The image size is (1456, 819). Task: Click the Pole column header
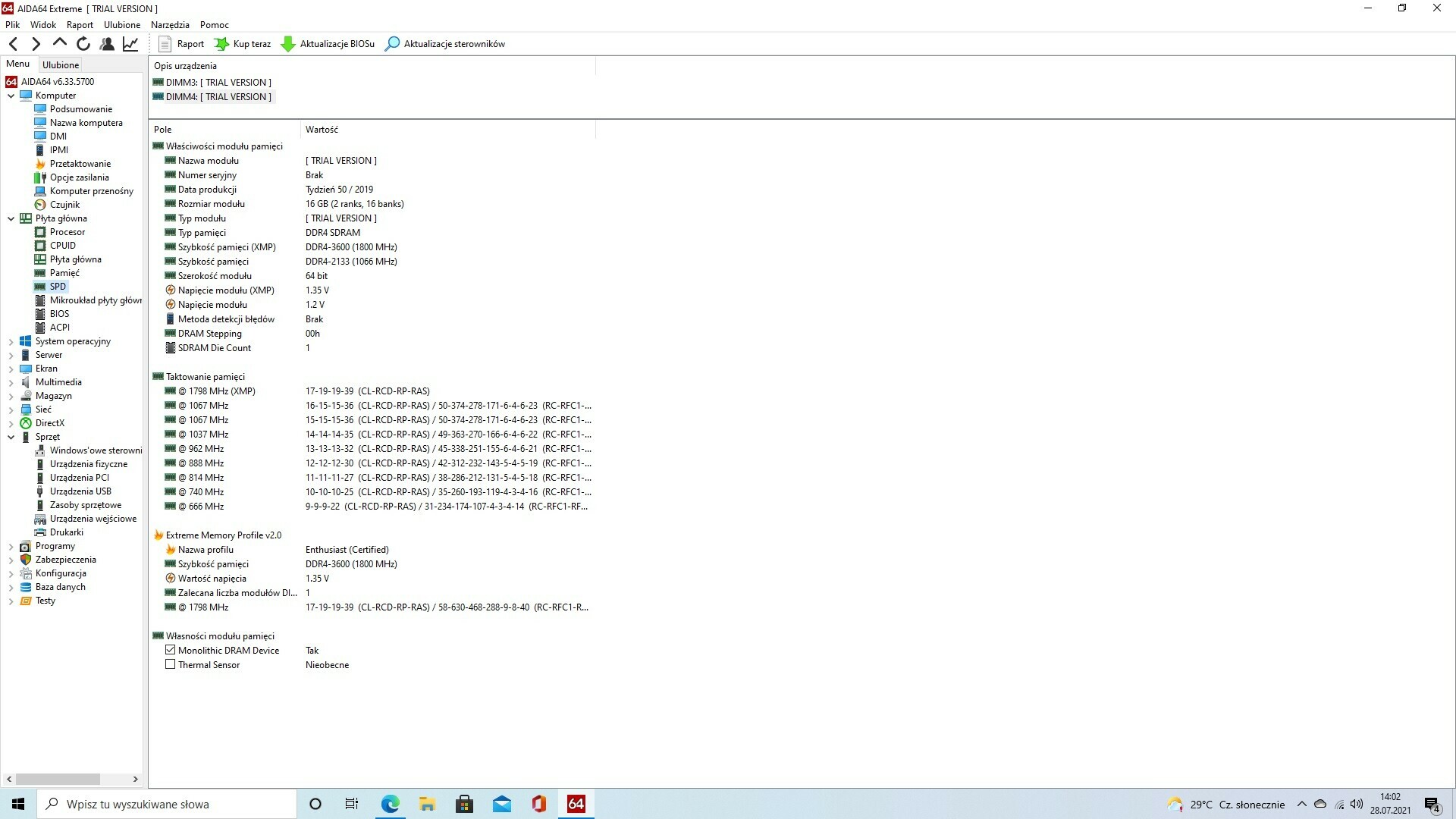pyautogui.click(x=224, y=130)
